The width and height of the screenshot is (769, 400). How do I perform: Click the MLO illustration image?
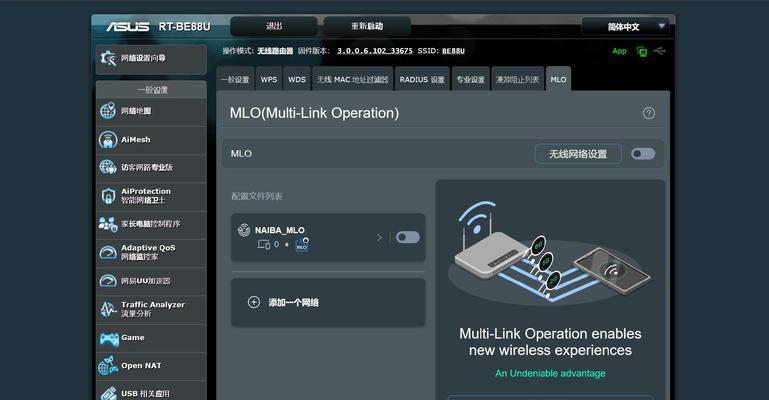[x=550, y=251]
